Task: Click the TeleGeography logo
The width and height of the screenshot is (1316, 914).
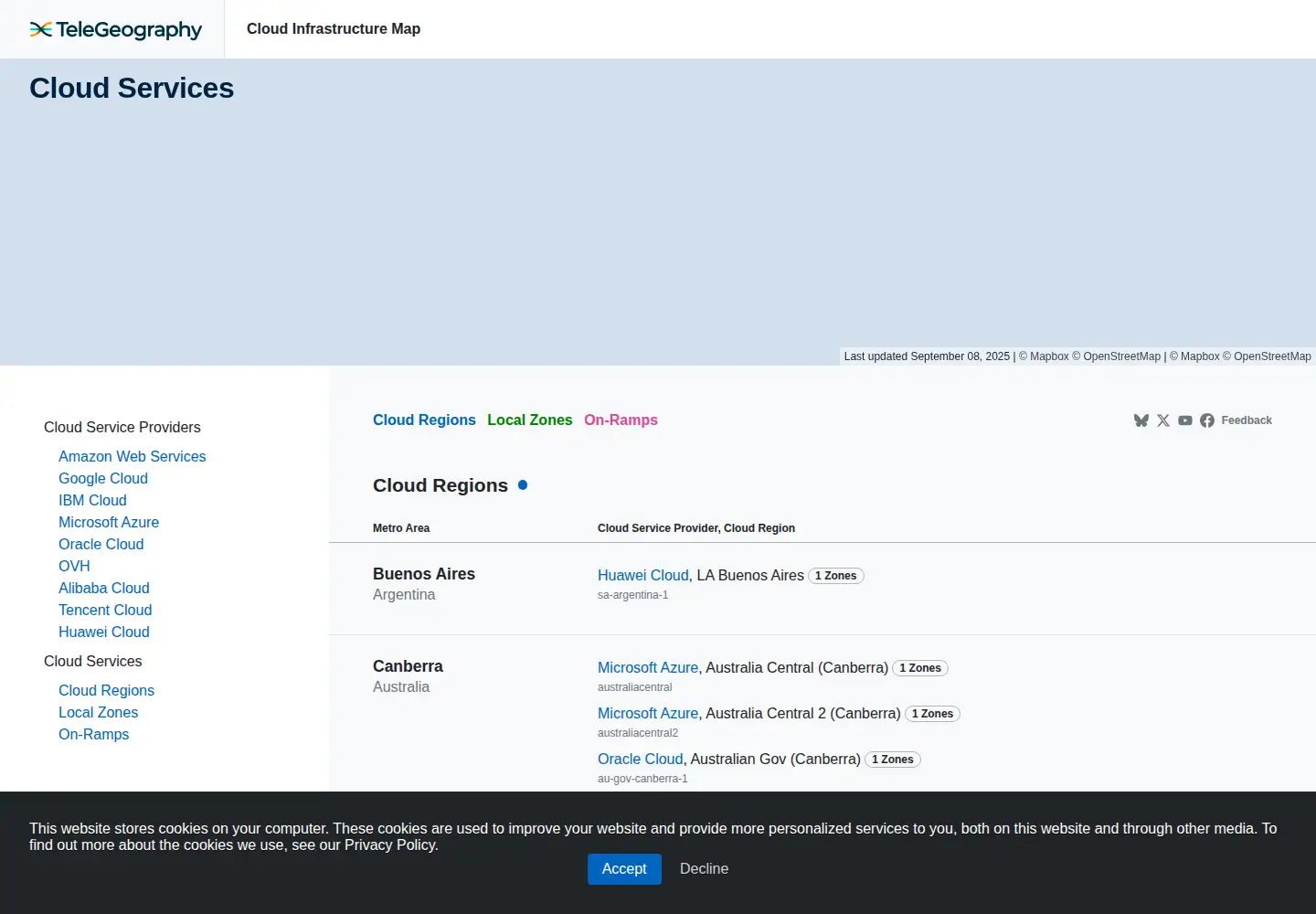Action: 115,29
